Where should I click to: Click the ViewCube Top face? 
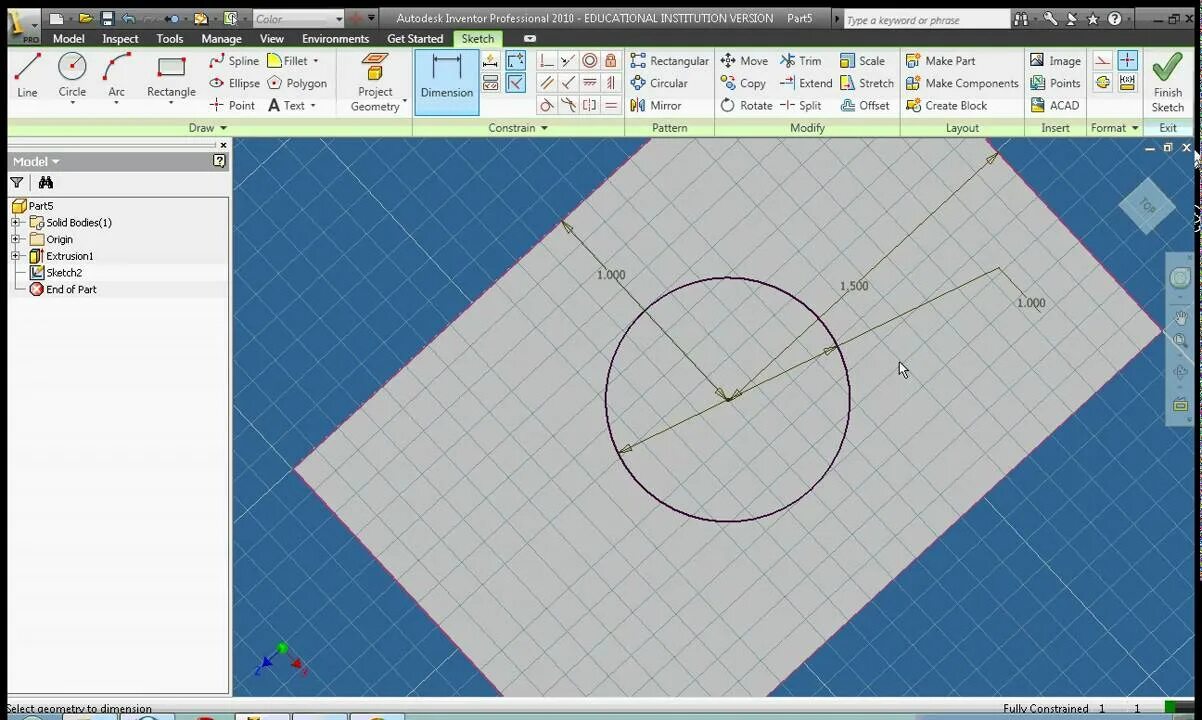[1147, 207]
